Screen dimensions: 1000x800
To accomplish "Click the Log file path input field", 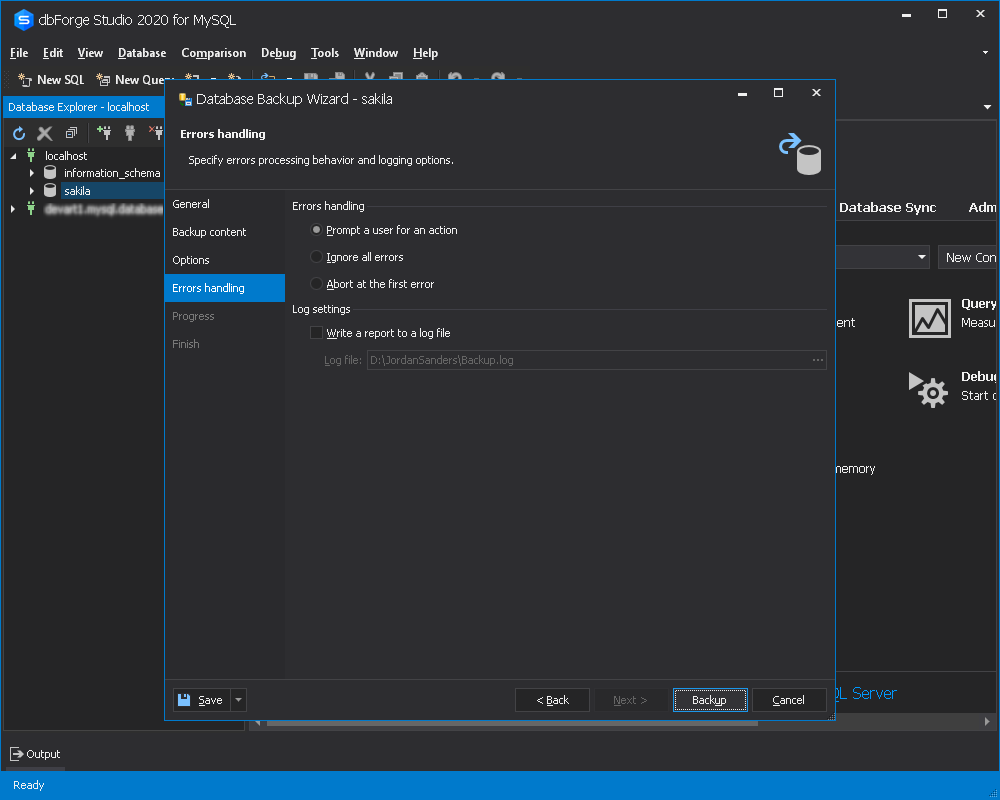I will click(588, 360).
